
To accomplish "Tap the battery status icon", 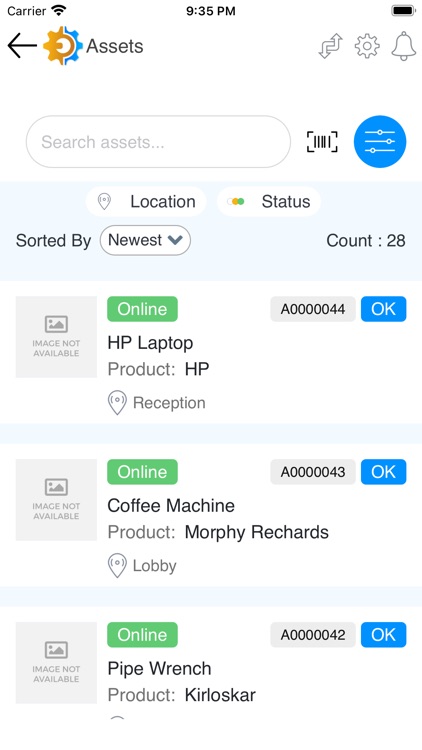I will (404, 11).
